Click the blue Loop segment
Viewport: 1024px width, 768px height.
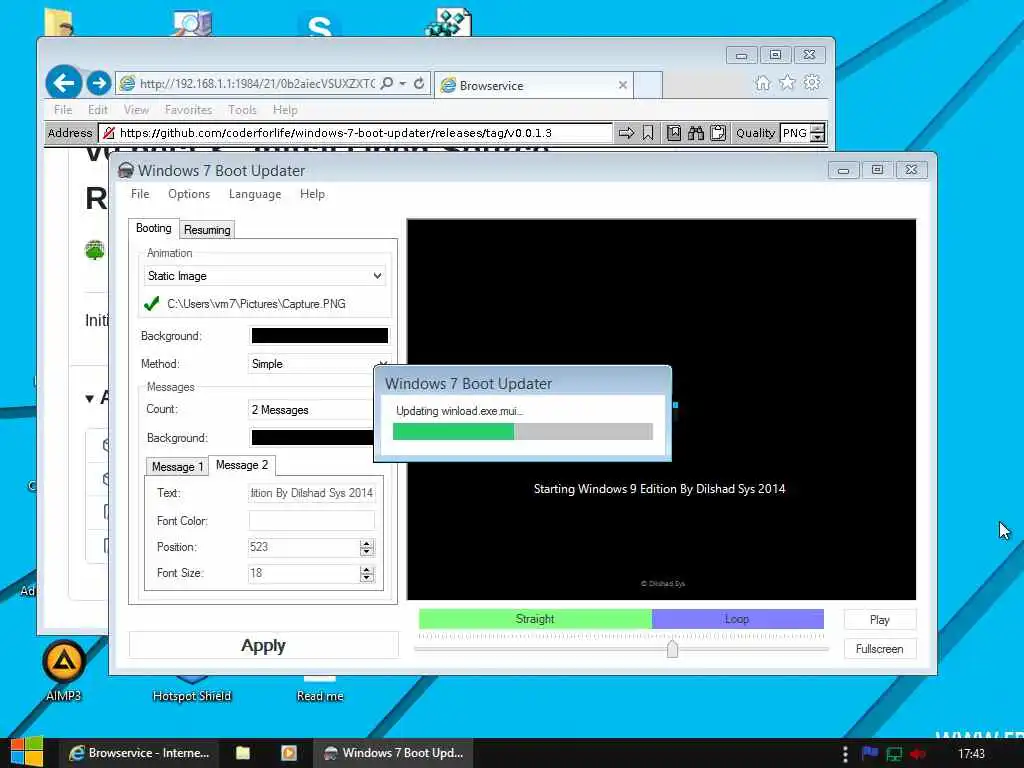click(x=737, y=619)
